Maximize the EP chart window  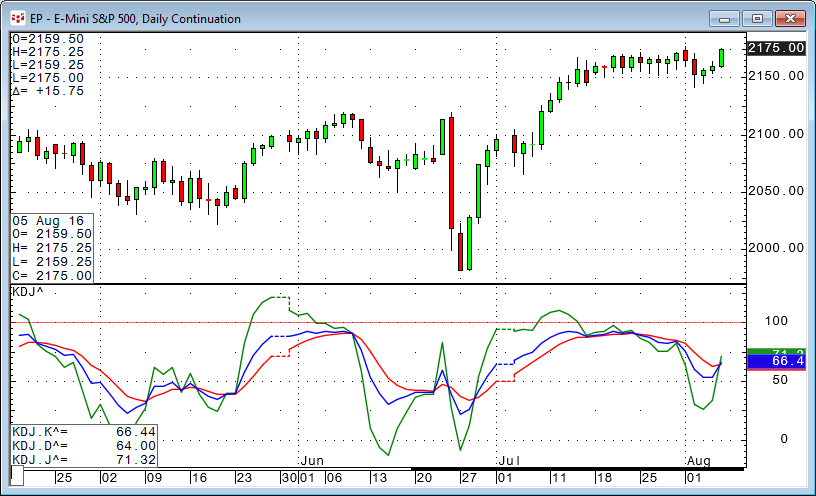point(757,19)
